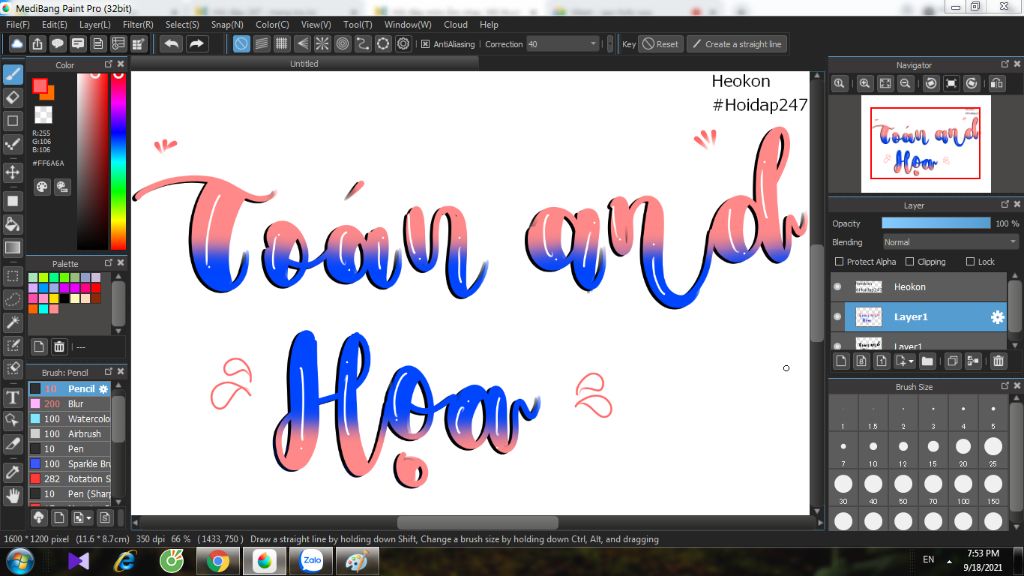Activate the Eyedropper tool
Screen dimensions: 1024x576
(12, 472)
